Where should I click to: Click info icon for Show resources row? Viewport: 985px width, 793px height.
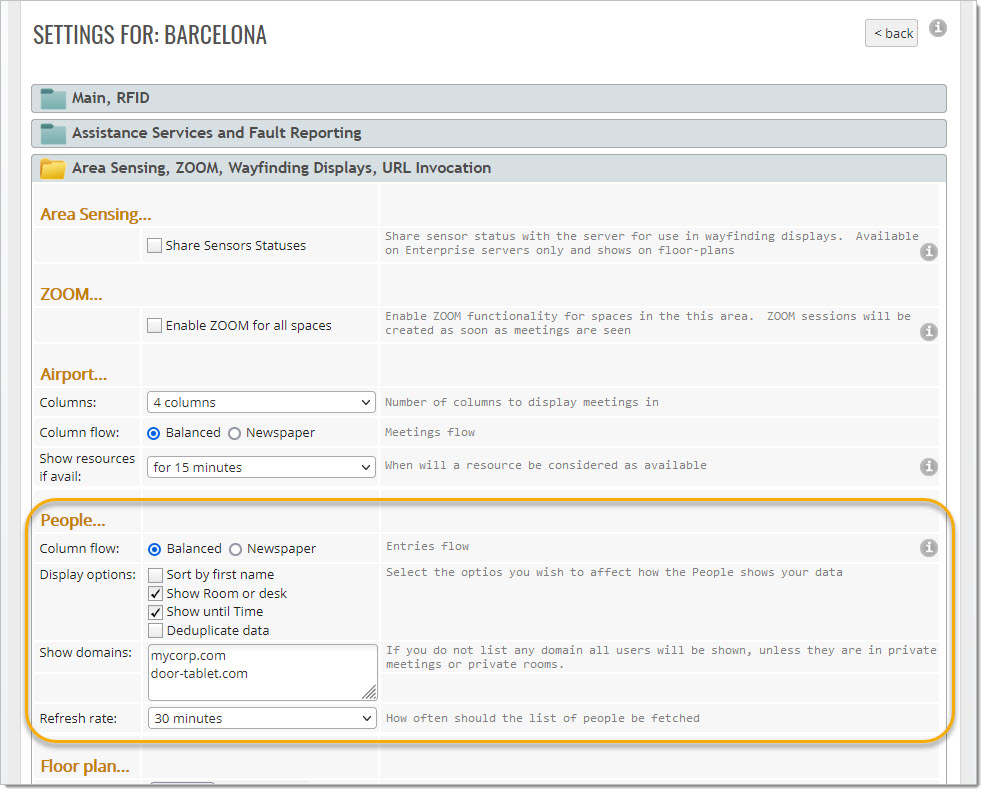928,467
